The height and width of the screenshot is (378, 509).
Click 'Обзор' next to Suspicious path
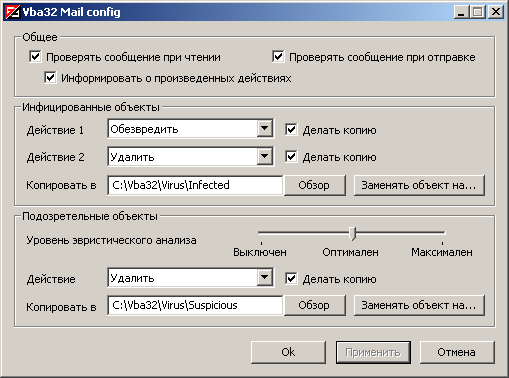(314, 305)
